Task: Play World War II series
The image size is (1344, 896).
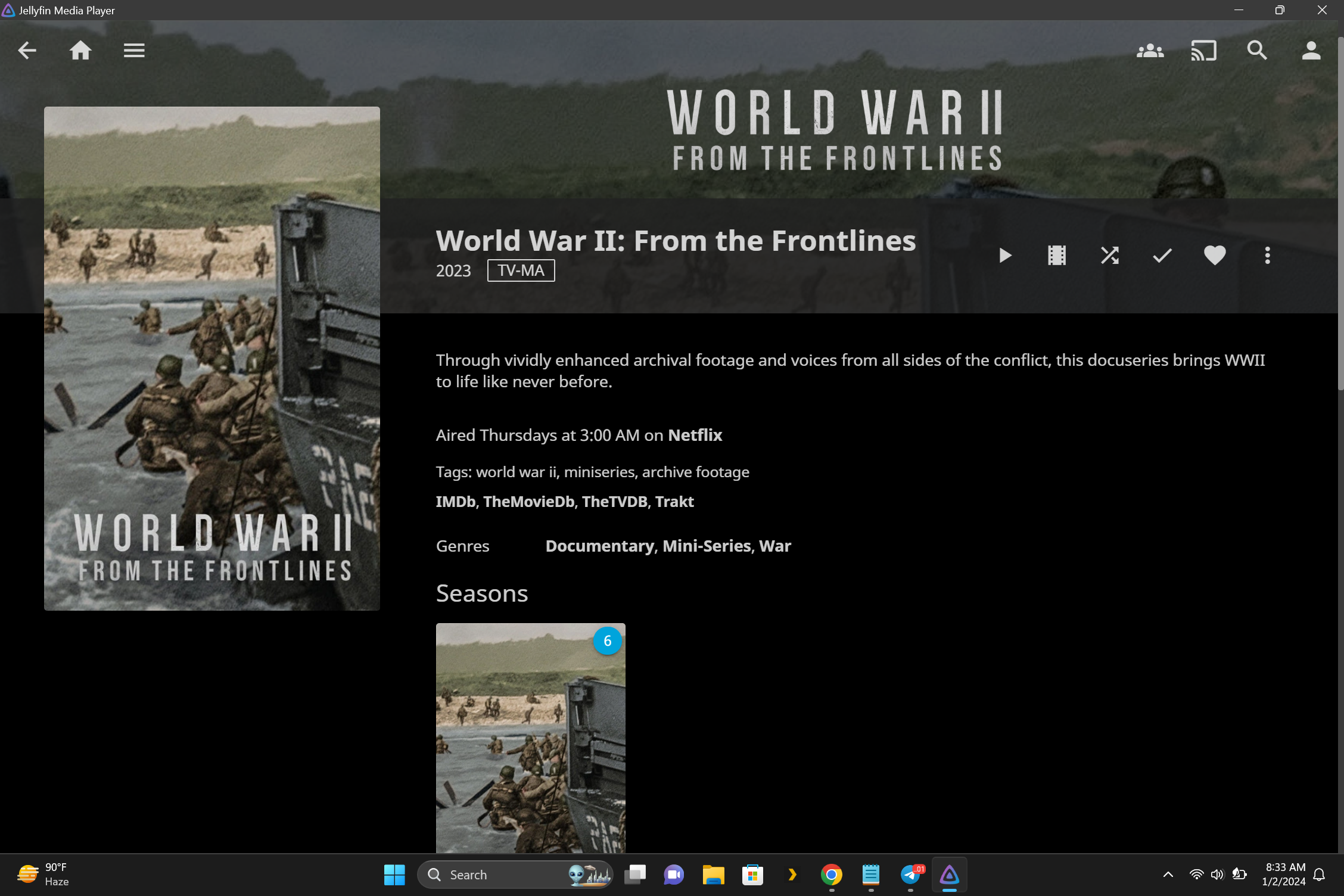Action: coord(1004,256)
